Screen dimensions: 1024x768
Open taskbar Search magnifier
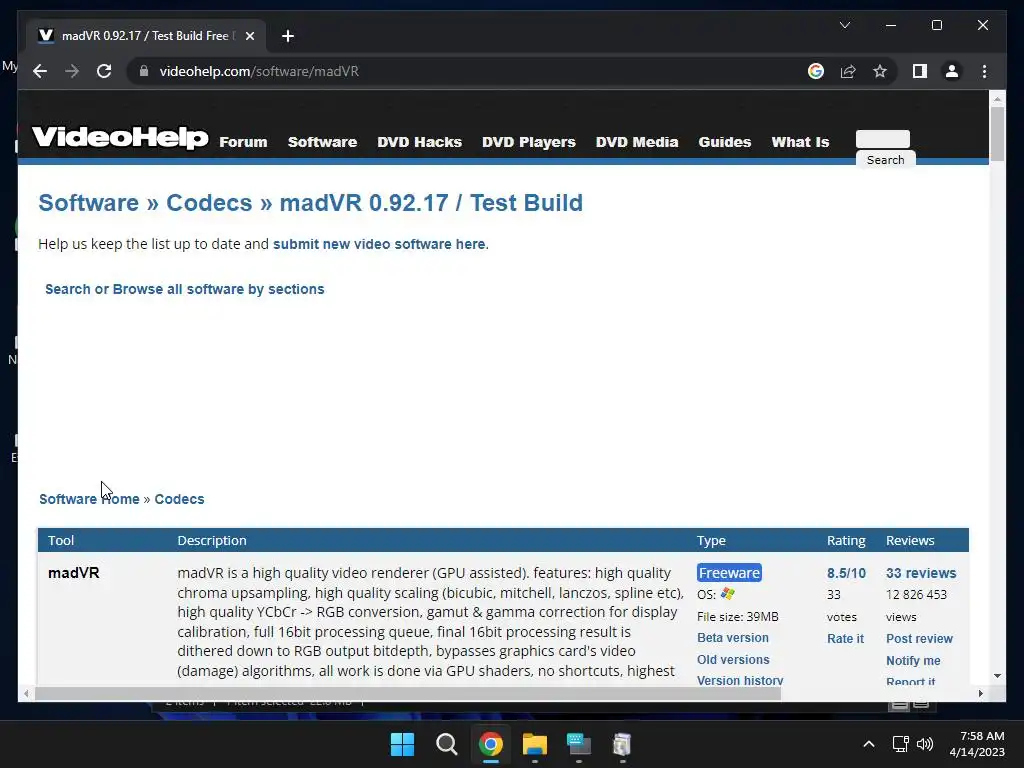tap(447, 744)
